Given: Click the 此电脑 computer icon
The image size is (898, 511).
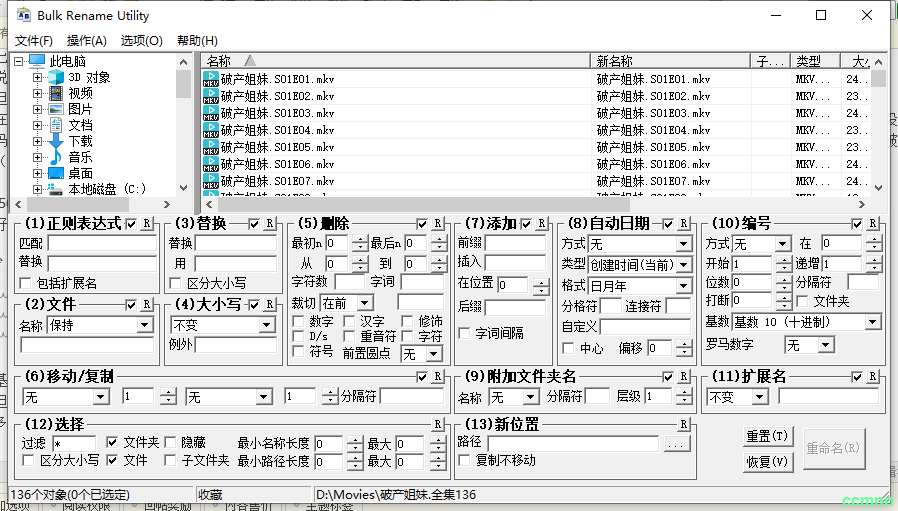Looking at the screenshot, I should (x=38, y=62).
